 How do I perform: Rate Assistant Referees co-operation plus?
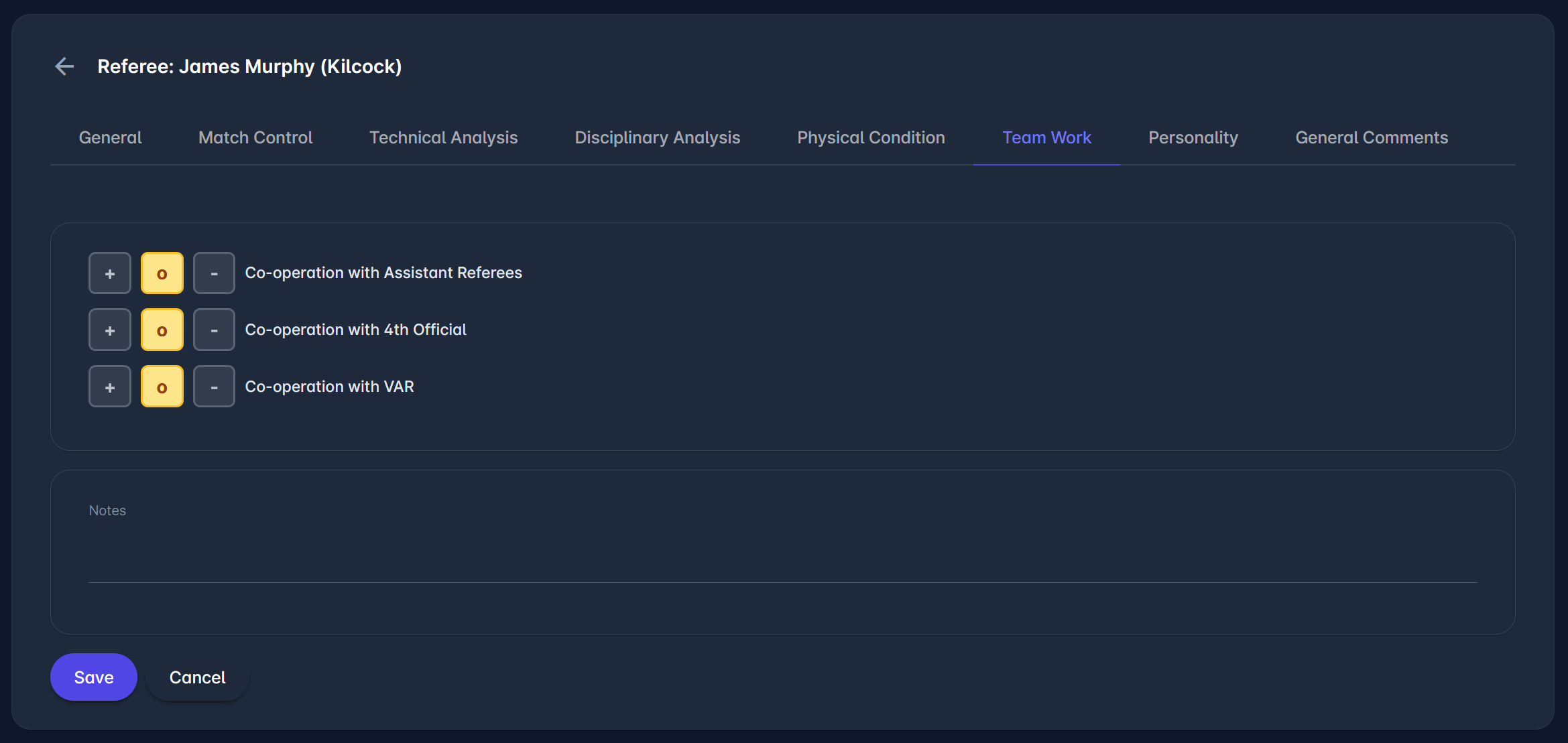110,273
